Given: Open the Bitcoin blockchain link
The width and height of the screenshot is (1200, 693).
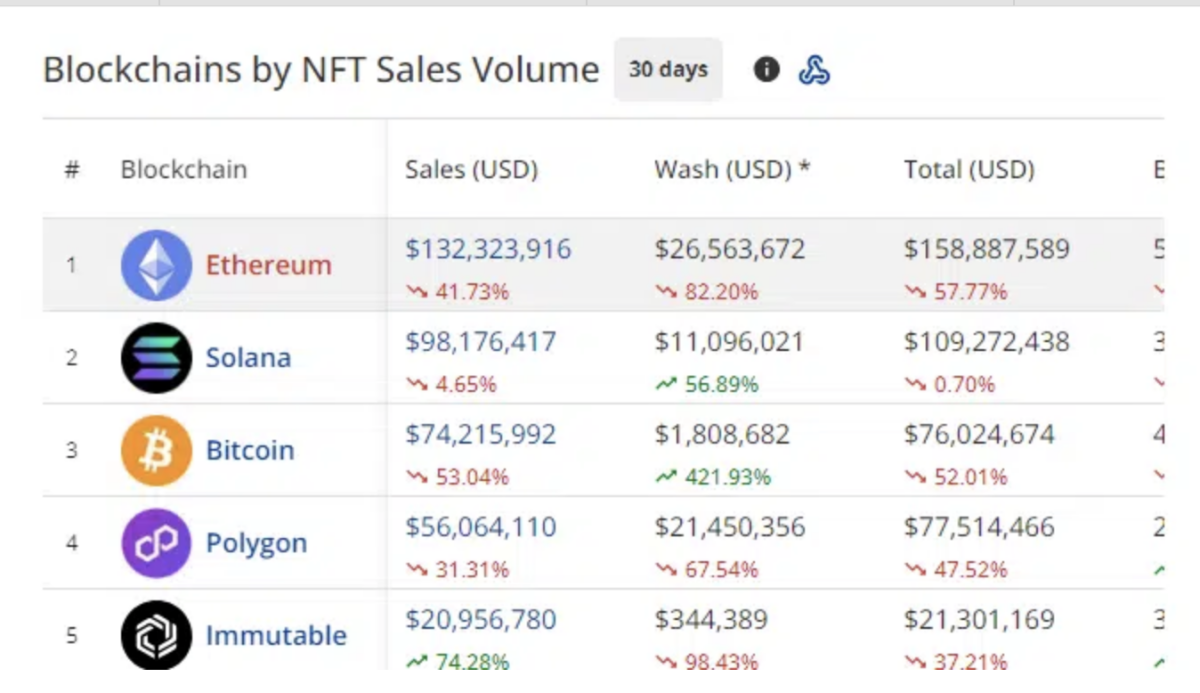Looking at the screenshot, I should 250,450.
